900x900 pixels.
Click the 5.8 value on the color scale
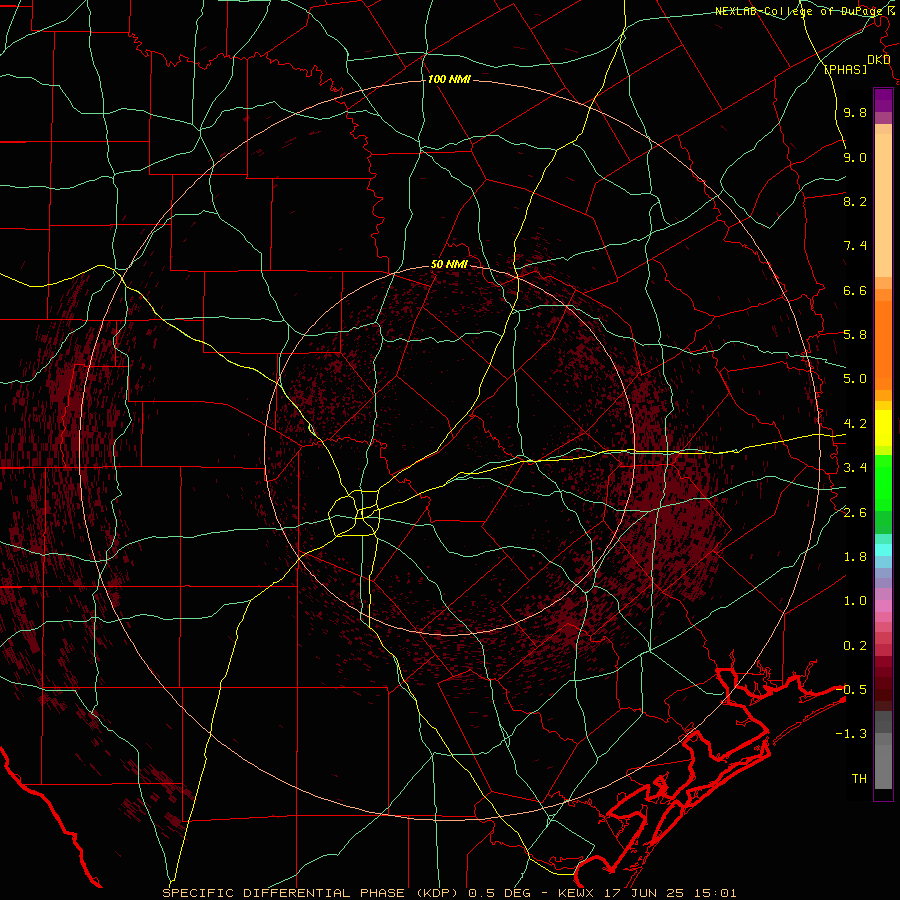tap(855, 335)
